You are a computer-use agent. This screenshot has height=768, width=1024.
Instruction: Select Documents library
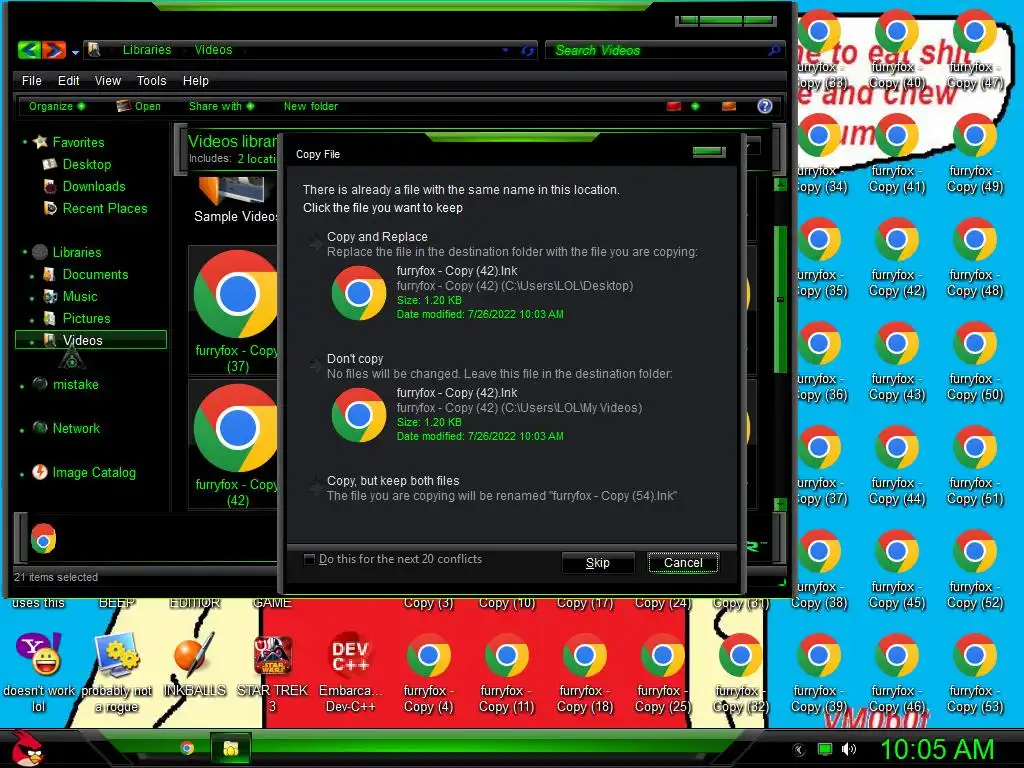click(x=86, y=274)
